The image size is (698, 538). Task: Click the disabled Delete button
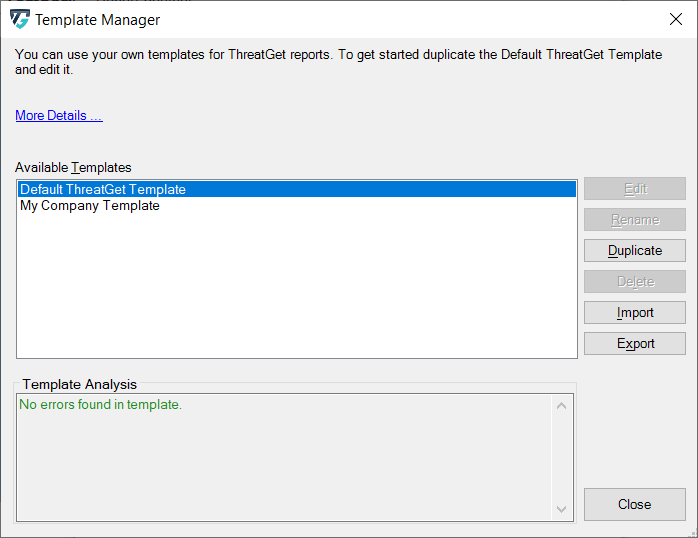(x=635, y=281)
